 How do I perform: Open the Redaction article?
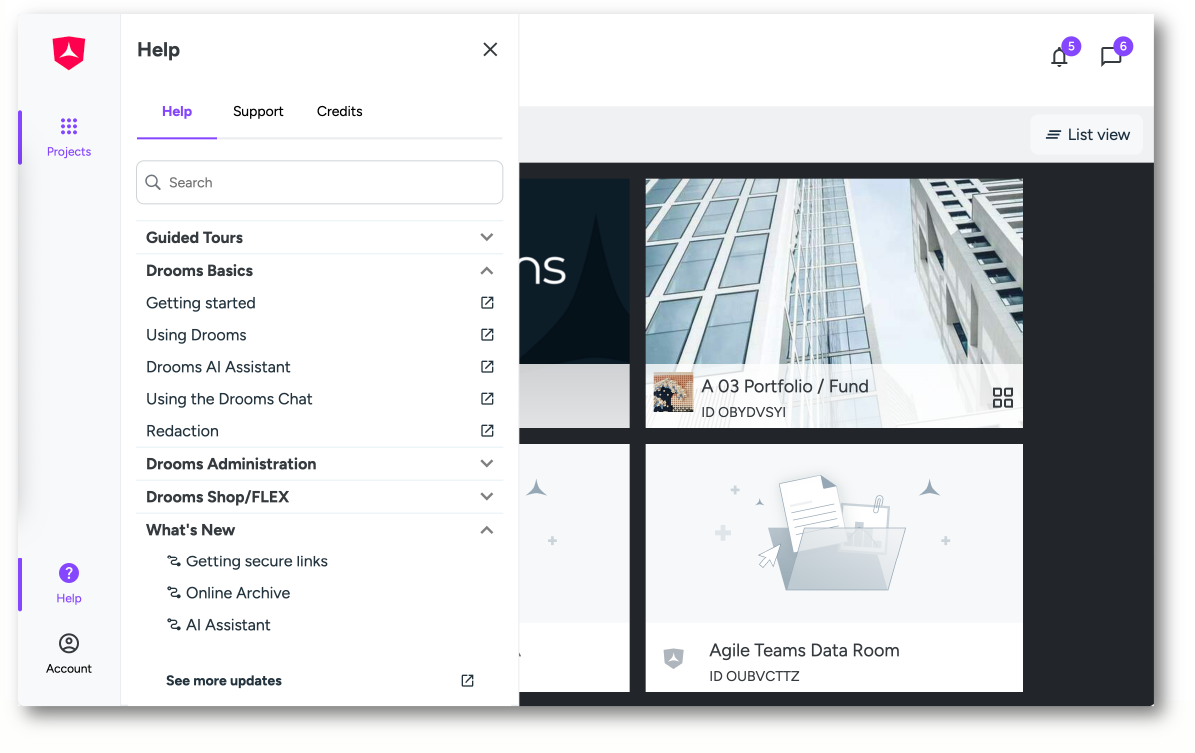click(182, 431)
